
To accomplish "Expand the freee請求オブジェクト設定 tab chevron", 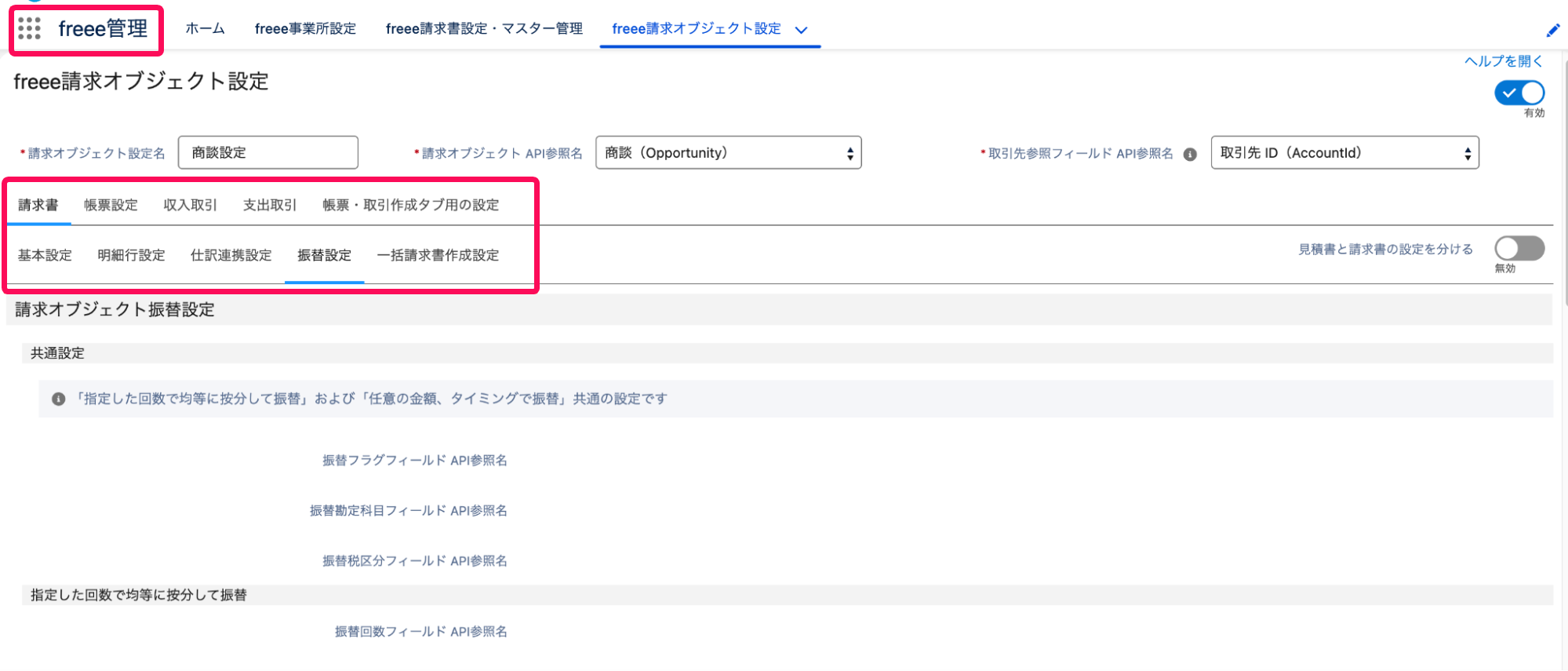I will tap(801, 30).
